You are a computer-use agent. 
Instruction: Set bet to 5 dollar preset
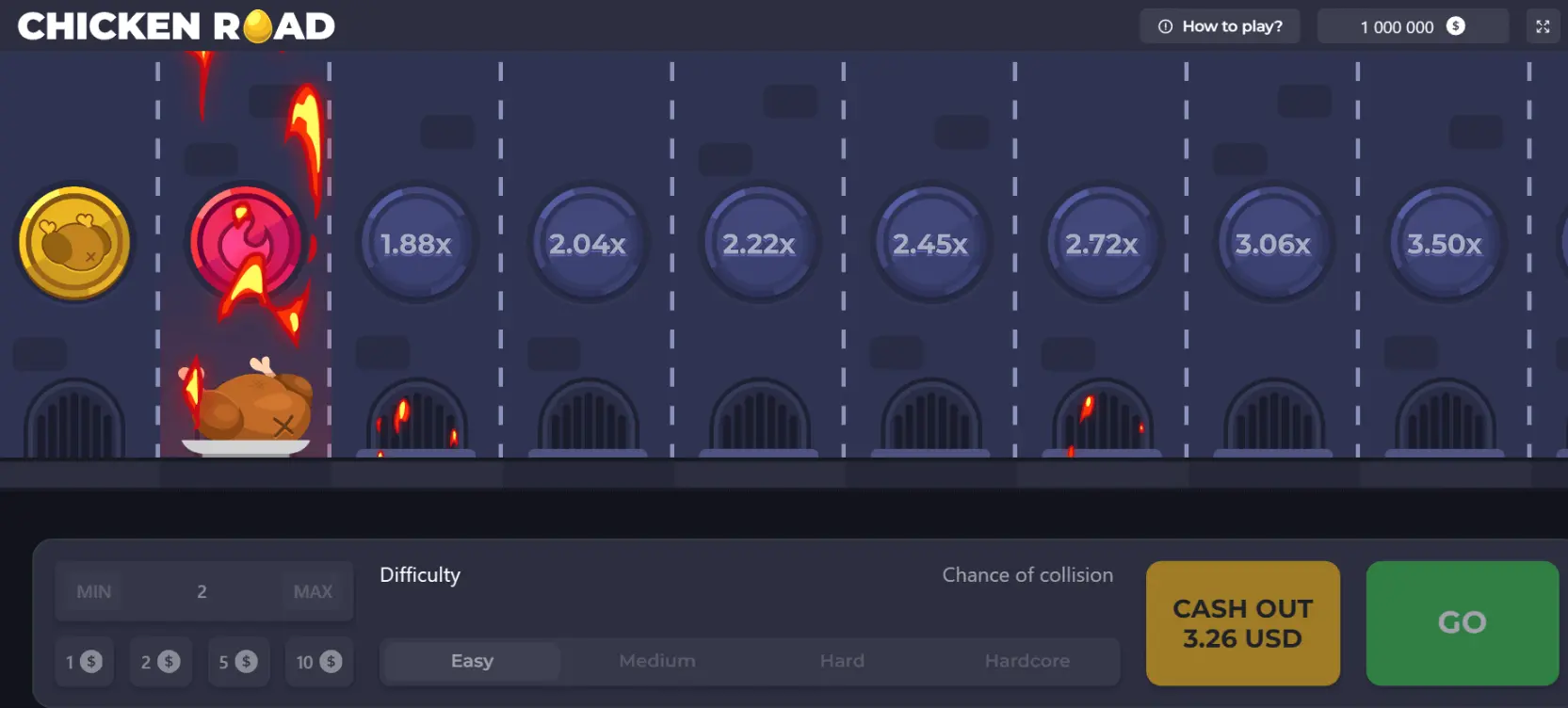pyautogui.click(x=237, y=662)
